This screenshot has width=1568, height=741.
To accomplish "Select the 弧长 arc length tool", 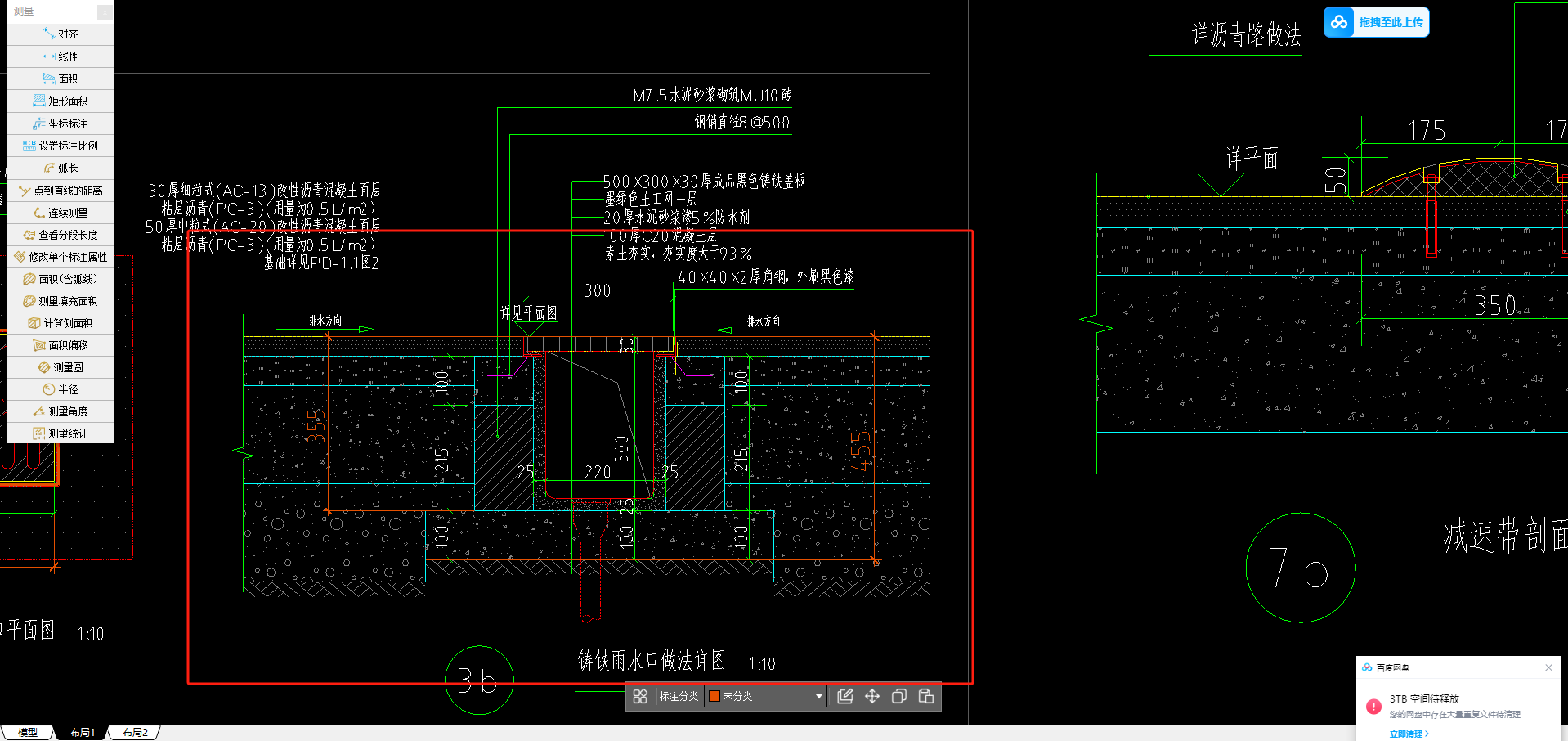I will (60, 168).
